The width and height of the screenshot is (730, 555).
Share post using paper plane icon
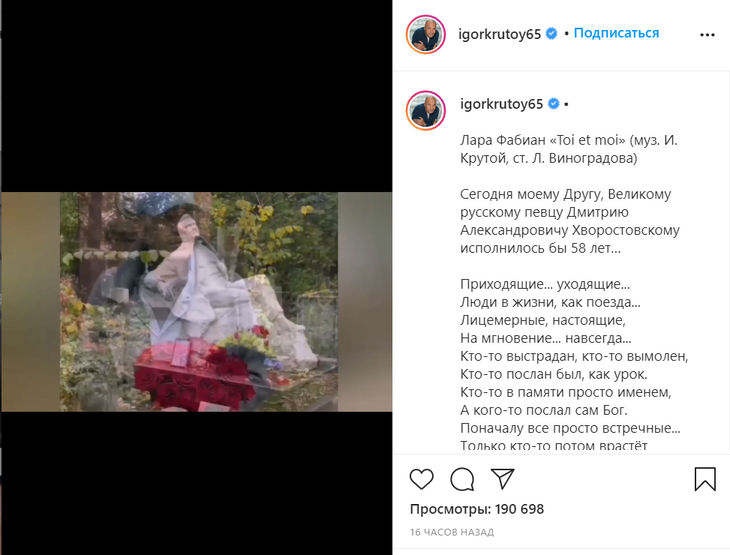[502, 478]
